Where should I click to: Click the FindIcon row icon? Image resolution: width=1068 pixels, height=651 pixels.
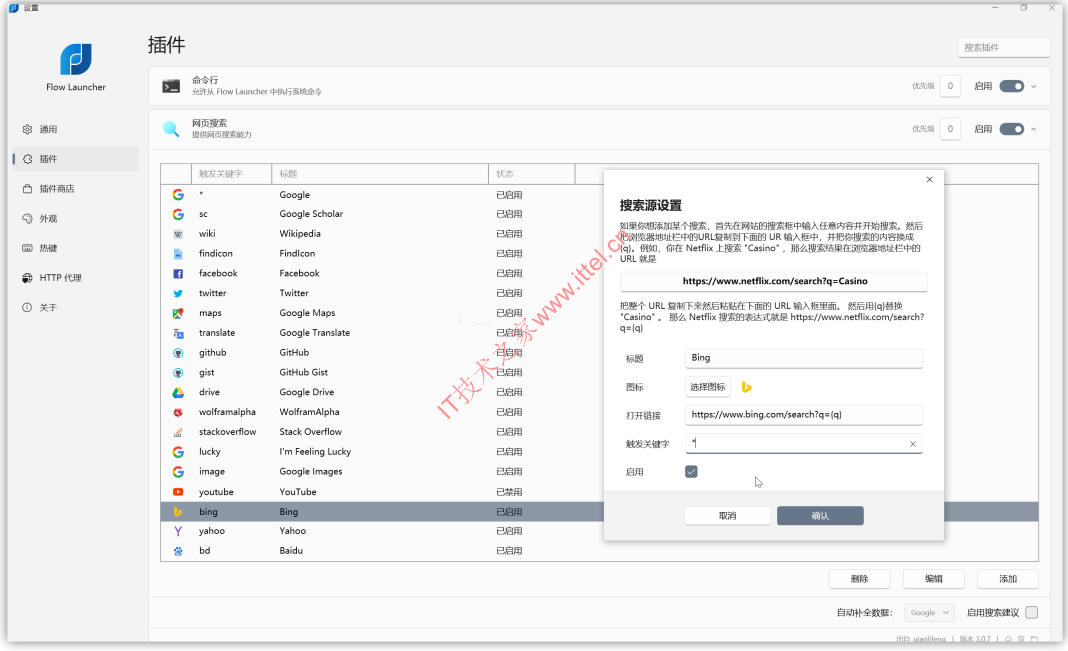pos(178,253)
